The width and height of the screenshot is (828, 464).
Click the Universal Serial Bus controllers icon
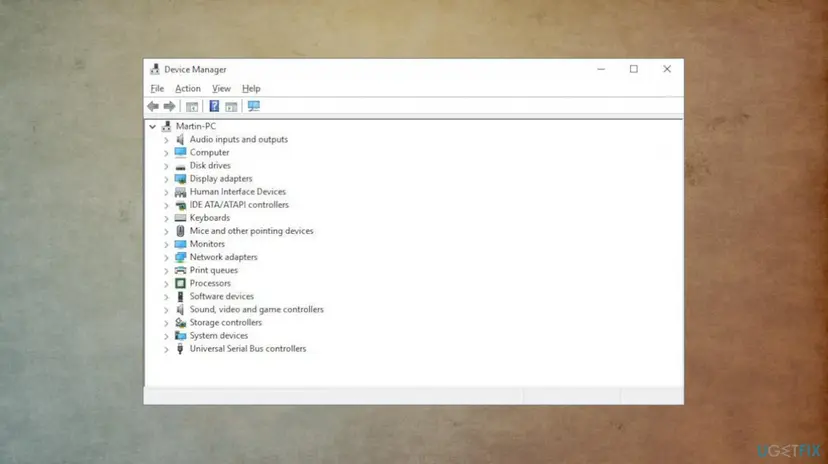click(181, 349)
